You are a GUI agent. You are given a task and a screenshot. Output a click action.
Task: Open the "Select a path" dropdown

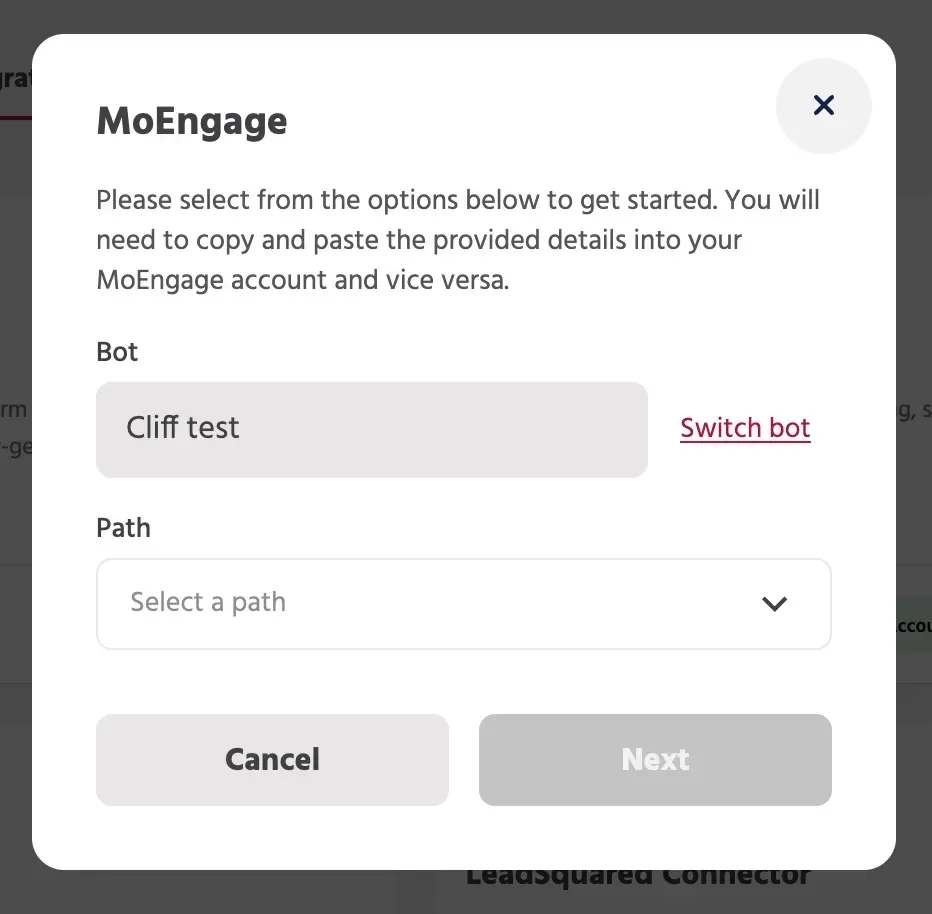tap(463, 603)
